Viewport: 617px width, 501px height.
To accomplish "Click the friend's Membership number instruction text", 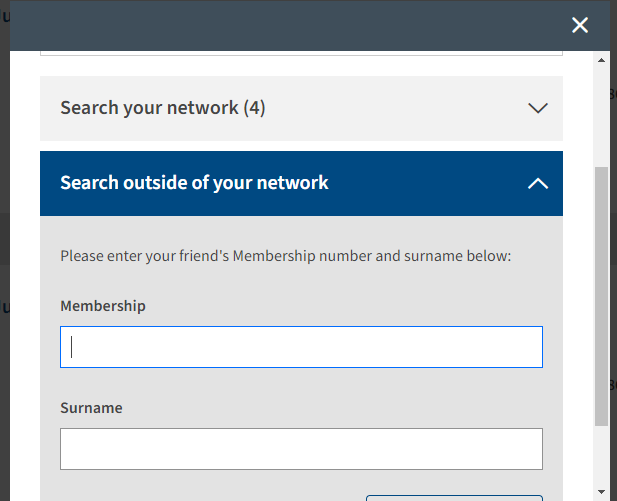I will pyautogui.click(x=286, y=256).
